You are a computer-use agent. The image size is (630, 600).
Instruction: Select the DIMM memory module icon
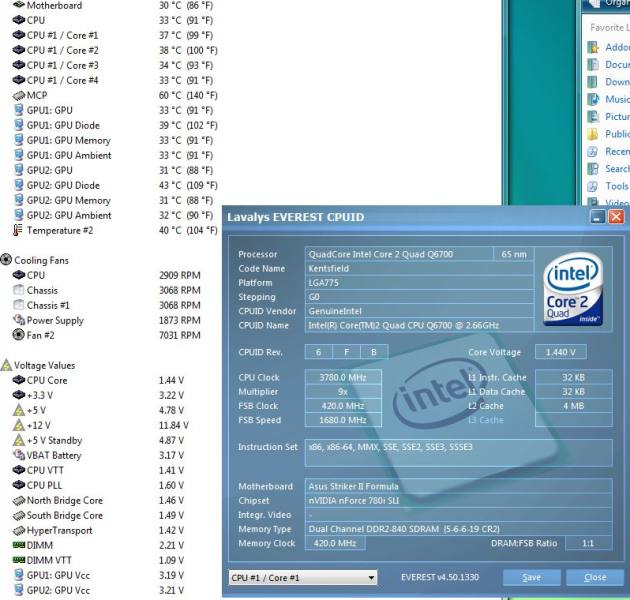click(x=18, y=545)
